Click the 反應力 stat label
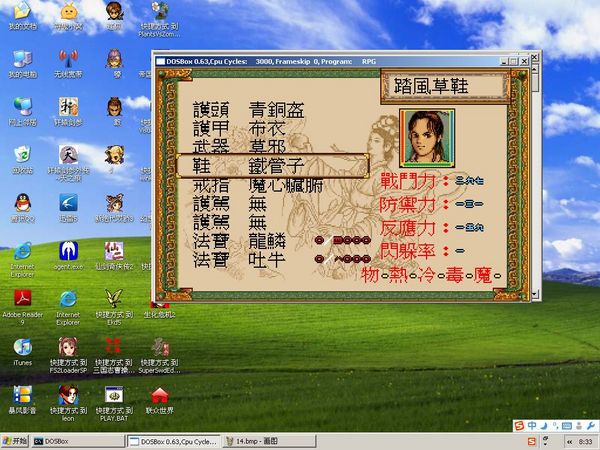This screenshot has width=600, height=450. 408,228
